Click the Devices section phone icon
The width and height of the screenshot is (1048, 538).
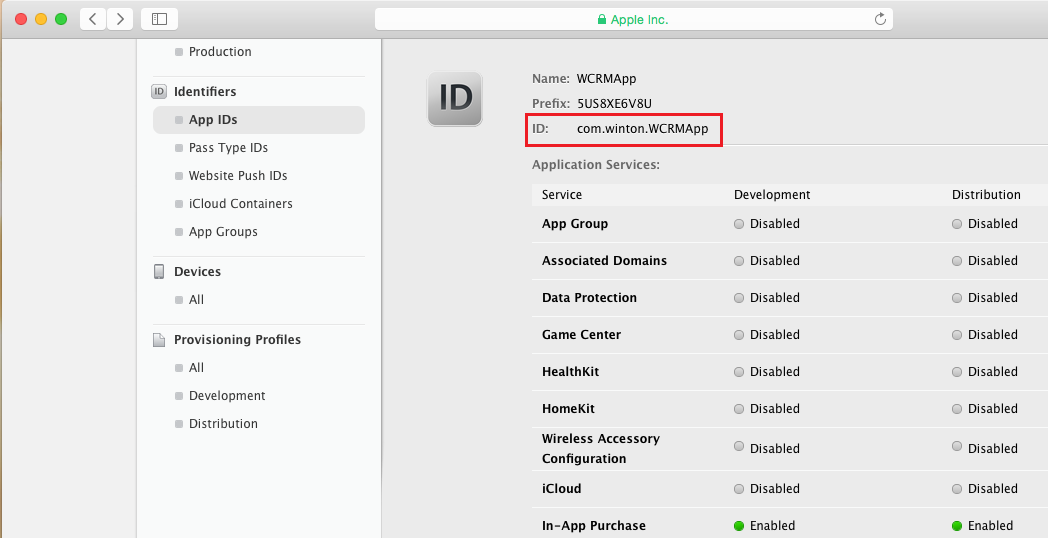159,271
